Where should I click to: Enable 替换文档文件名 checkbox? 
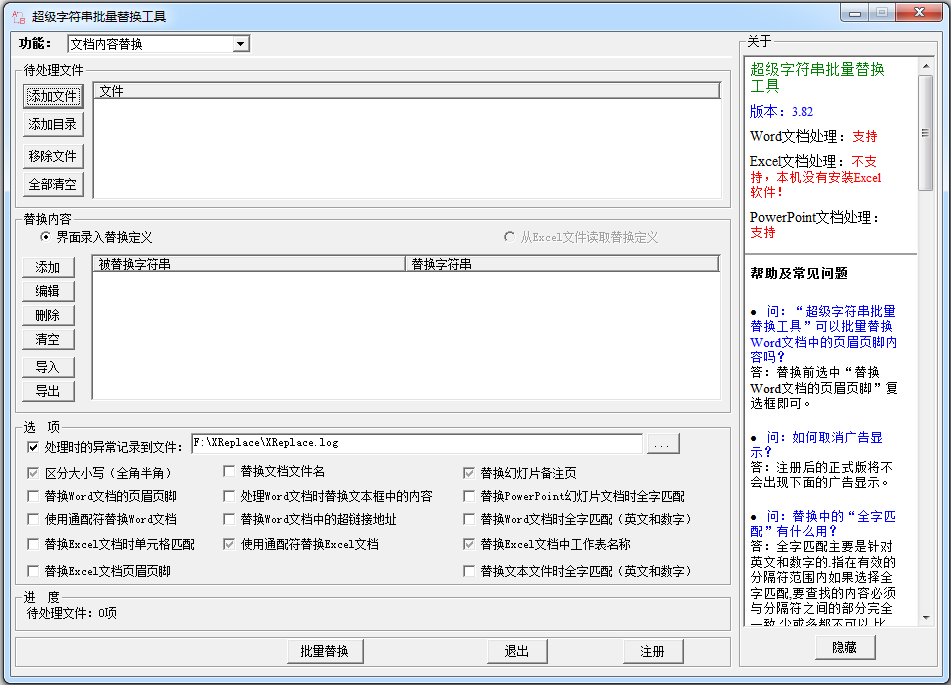coord(229,471)
